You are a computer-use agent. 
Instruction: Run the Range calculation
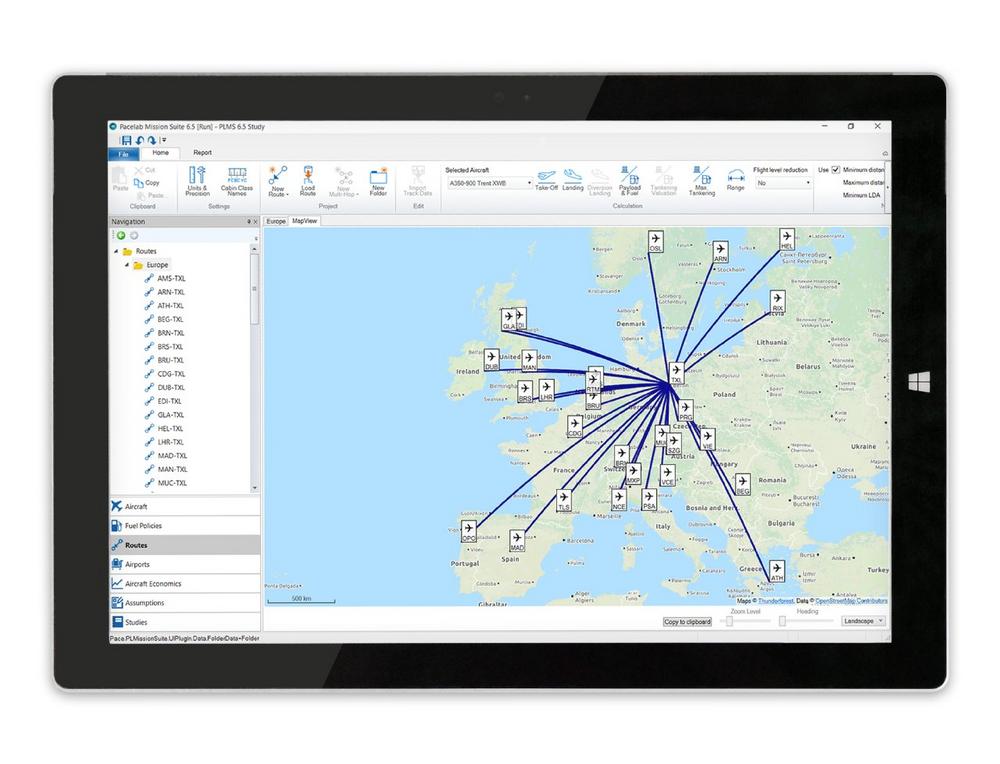click(735, 180)
